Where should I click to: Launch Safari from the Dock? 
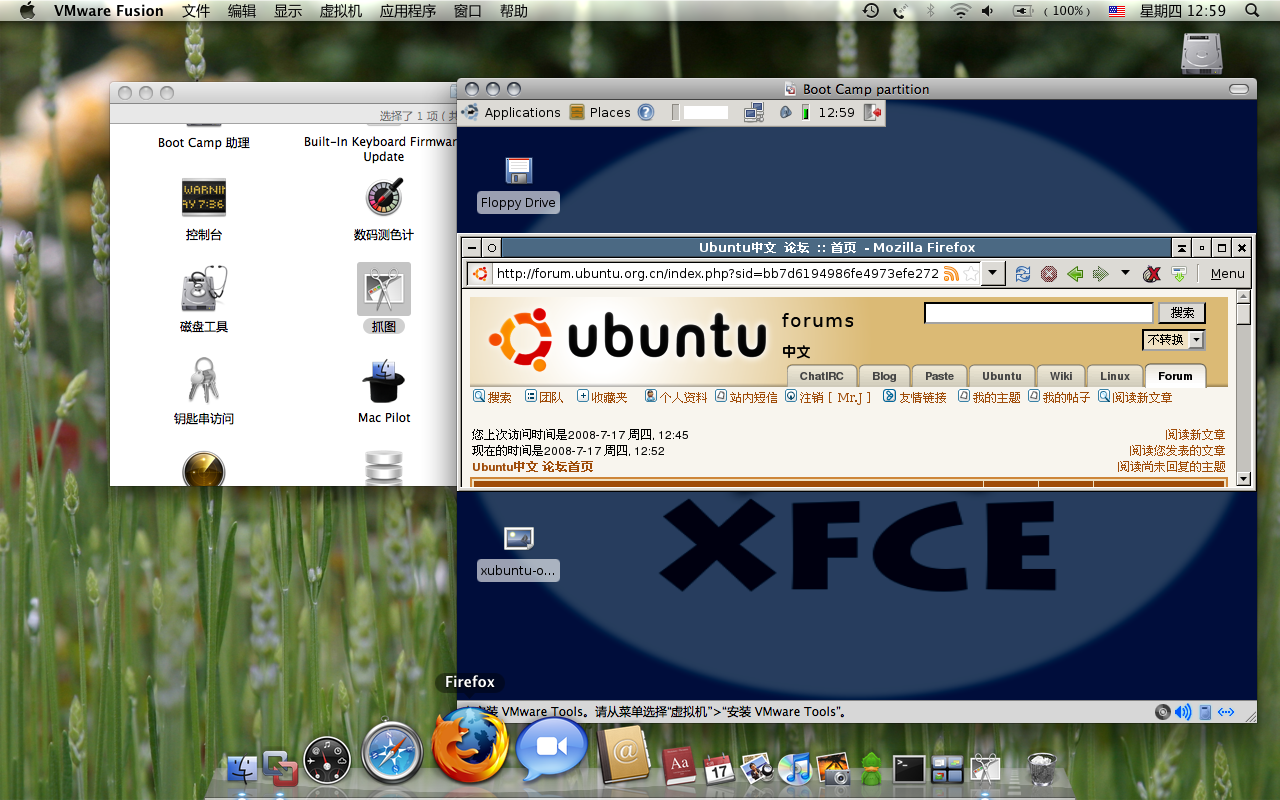coord(392,752)
